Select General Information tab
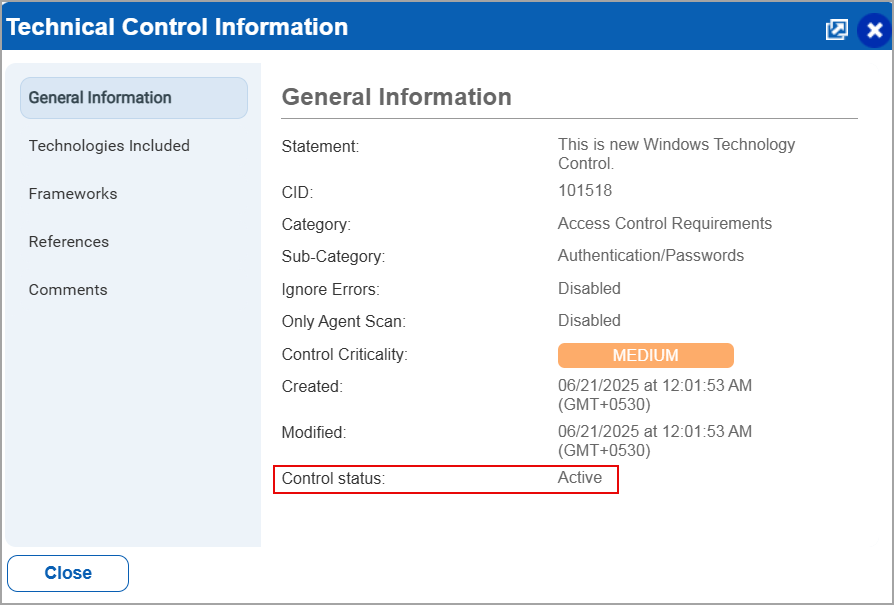The width and height of the screenshot is (894, 605). tap(134, 98)
